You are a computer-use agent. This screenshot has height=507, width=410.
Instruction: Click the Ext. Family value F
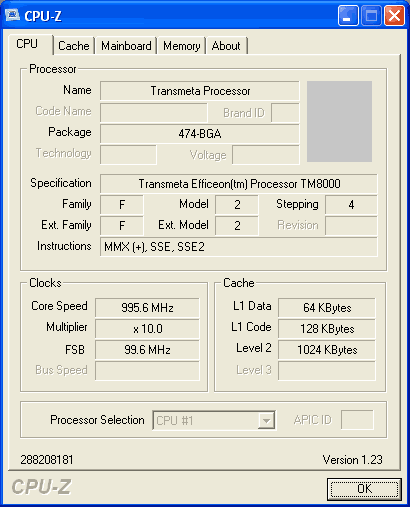(122, 226)
